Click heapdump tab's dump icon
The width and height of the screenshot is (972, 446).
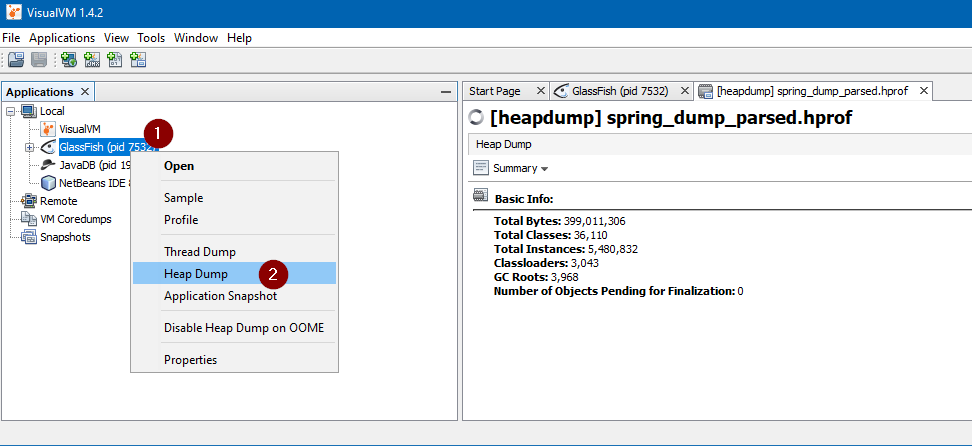click(x=705, y=91)
